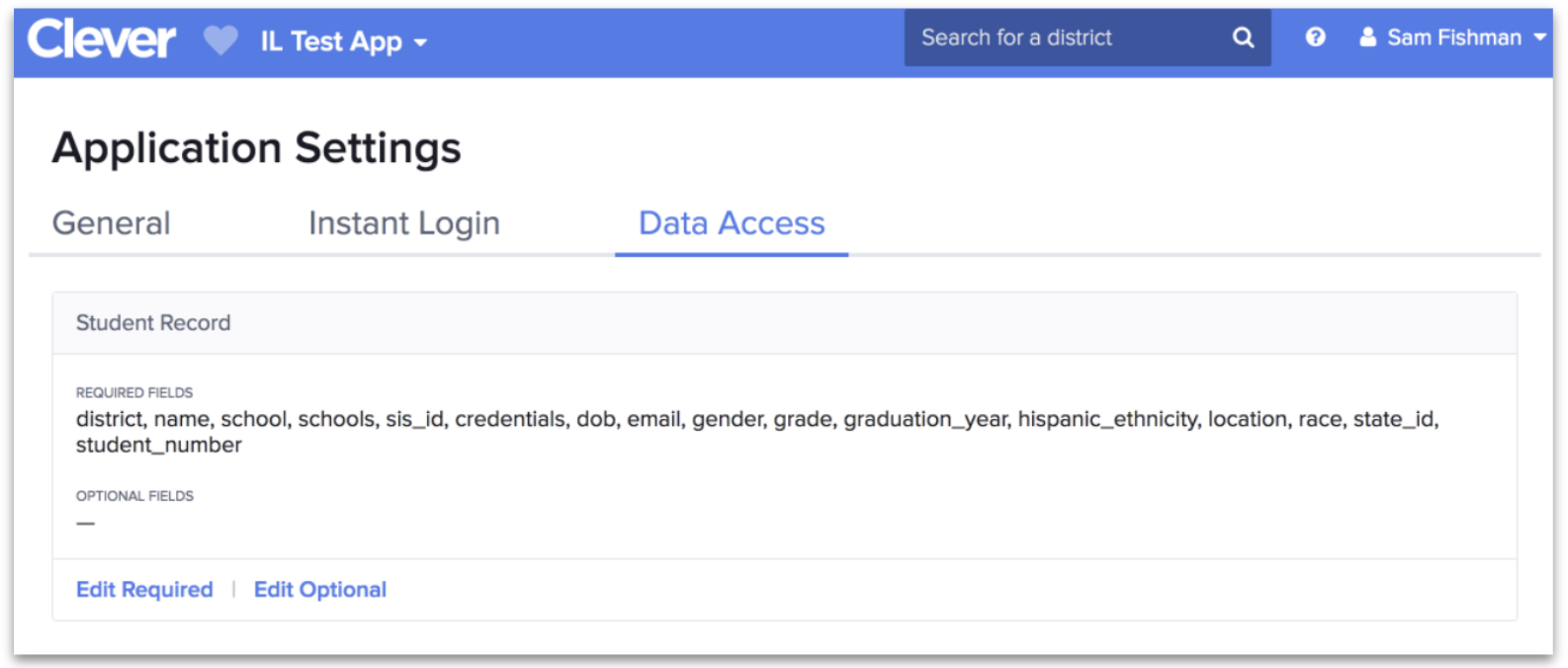Image resolution: width=1568 pixels, height=668 pixels.
Task: Open help via the question mark icon
Action: (x=1315, y=38)
